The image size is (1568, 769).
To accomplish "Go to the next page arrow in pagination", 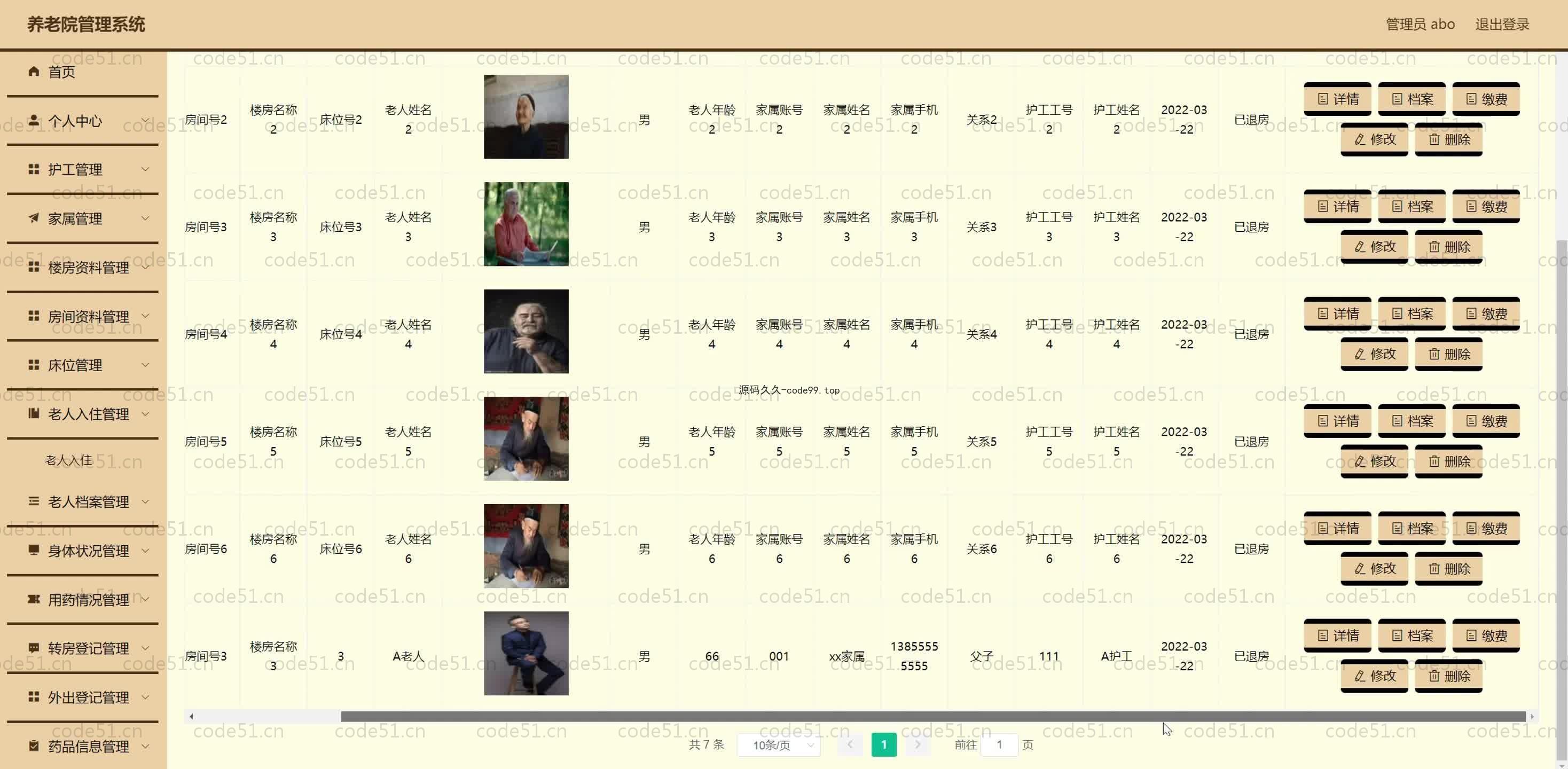I will (x=918, y=744).
